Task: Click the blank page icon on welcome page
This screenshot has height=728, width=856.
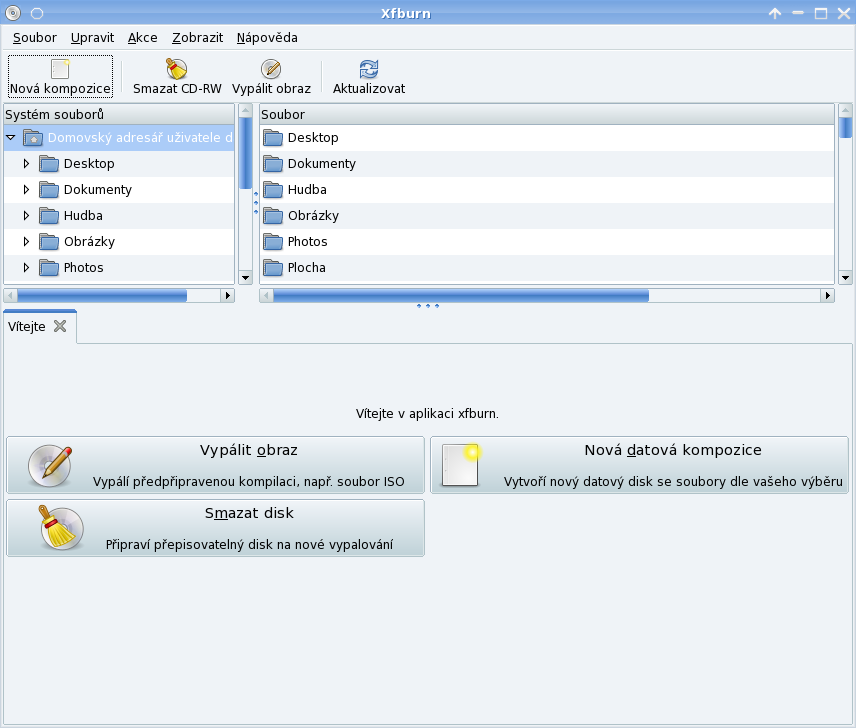Action: (461, 465)
